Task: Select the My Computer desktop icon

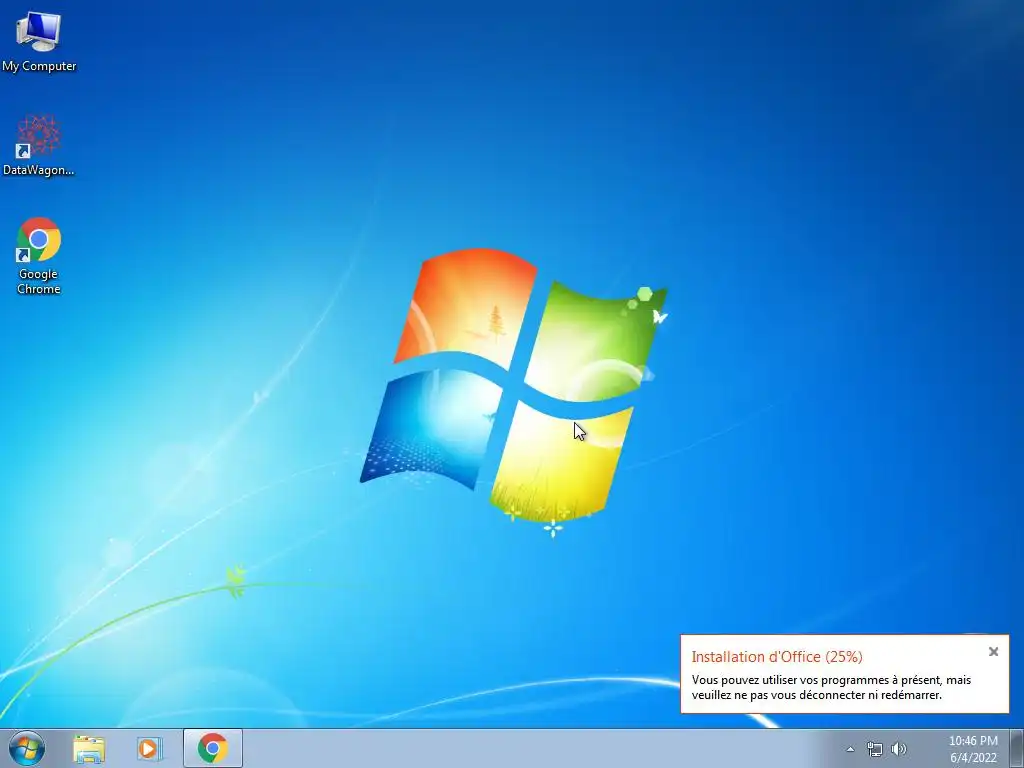Action: pyautogui.click(x=39, y=42)
